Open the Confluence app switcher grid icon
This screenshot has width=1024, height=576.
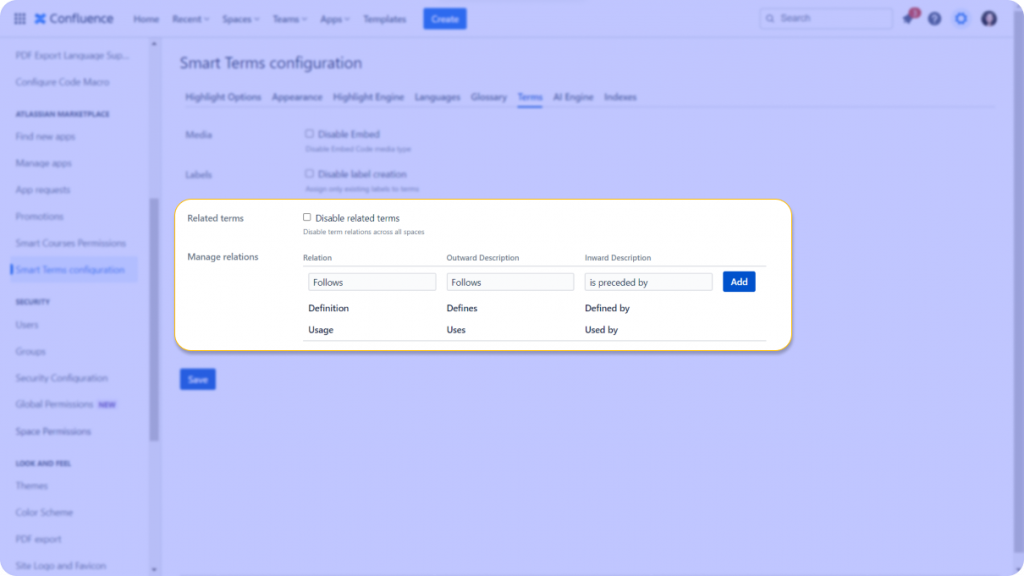pyautogui.click(x=19, y=18)
